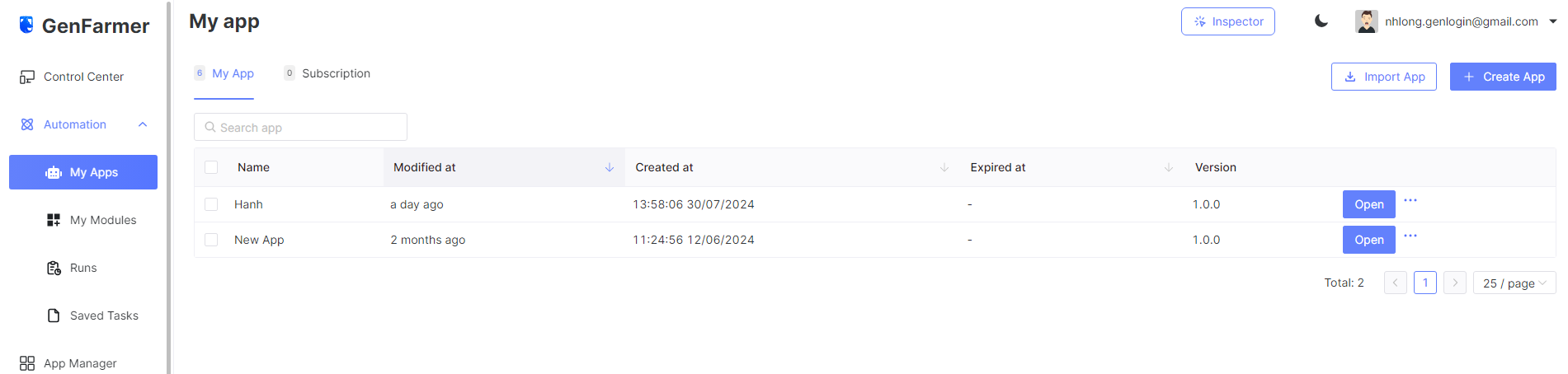Switch to the Subscription tab
This screenshot has width=1568, height=374.
(x=336, y=73)
